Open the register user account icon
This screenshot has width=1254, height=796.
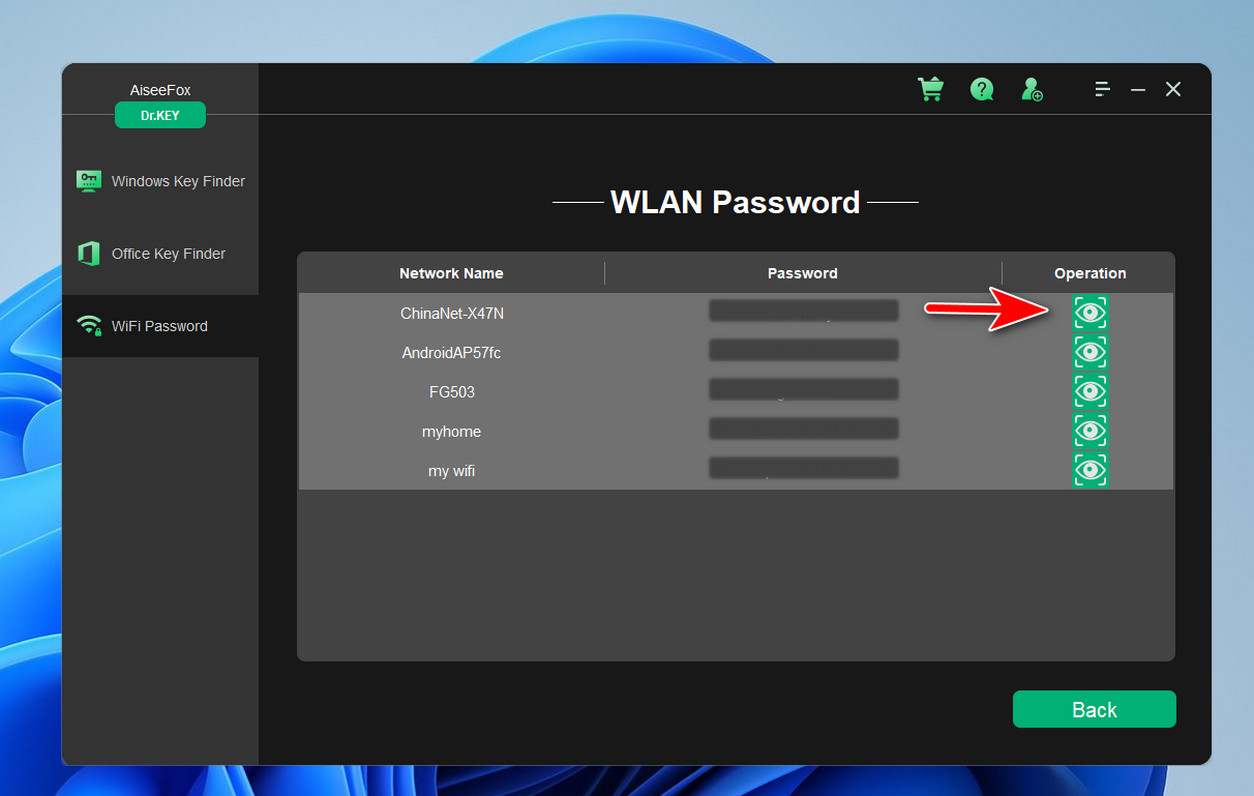pos(1032,89)
